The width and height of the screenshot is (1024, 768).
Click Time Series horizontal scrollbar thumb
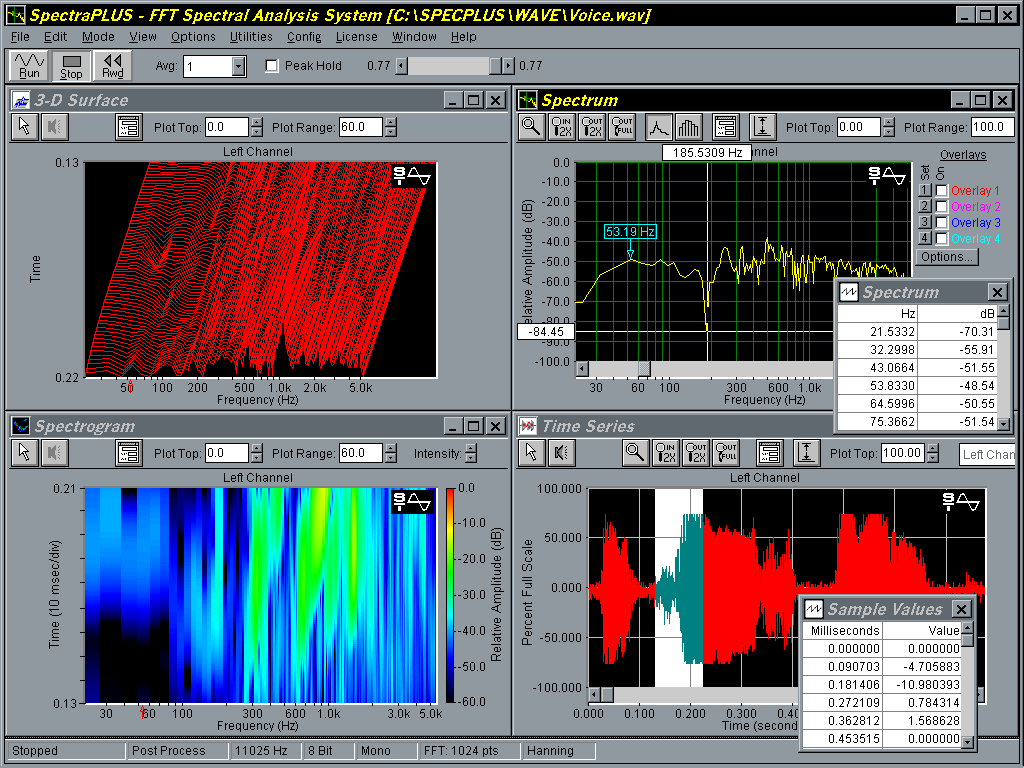coord(607,694)
